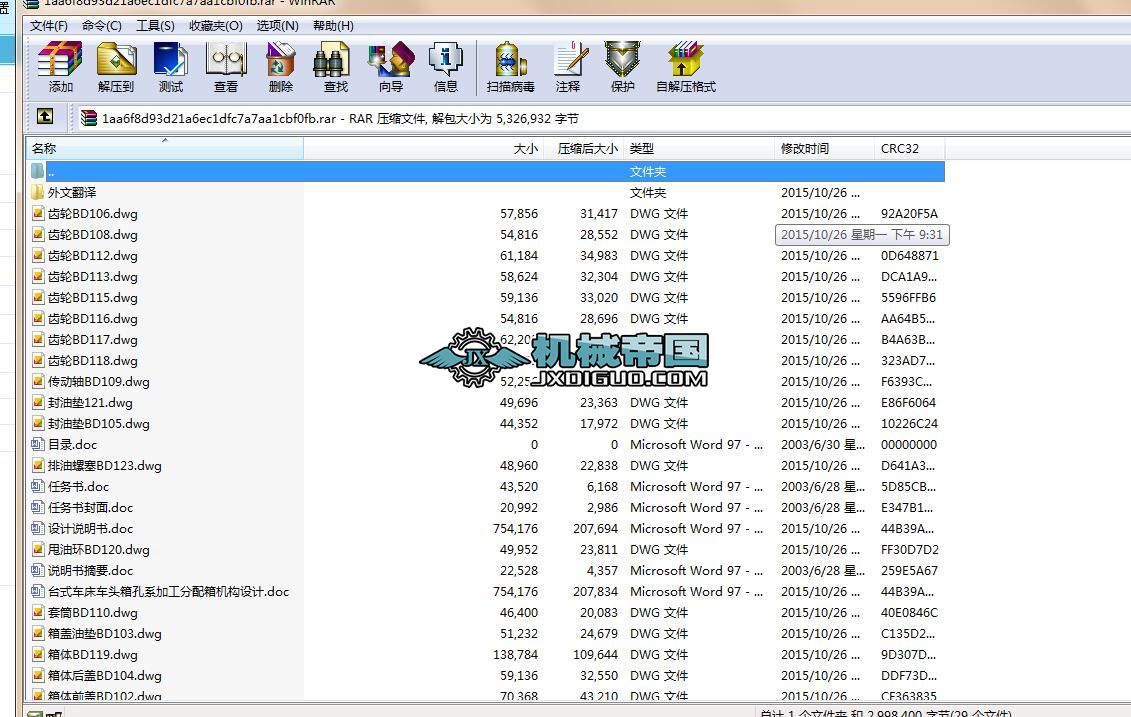Select file 齿轮BD117.dwg
This screenshot has width=1131, height=717.
tap(92, 339)
